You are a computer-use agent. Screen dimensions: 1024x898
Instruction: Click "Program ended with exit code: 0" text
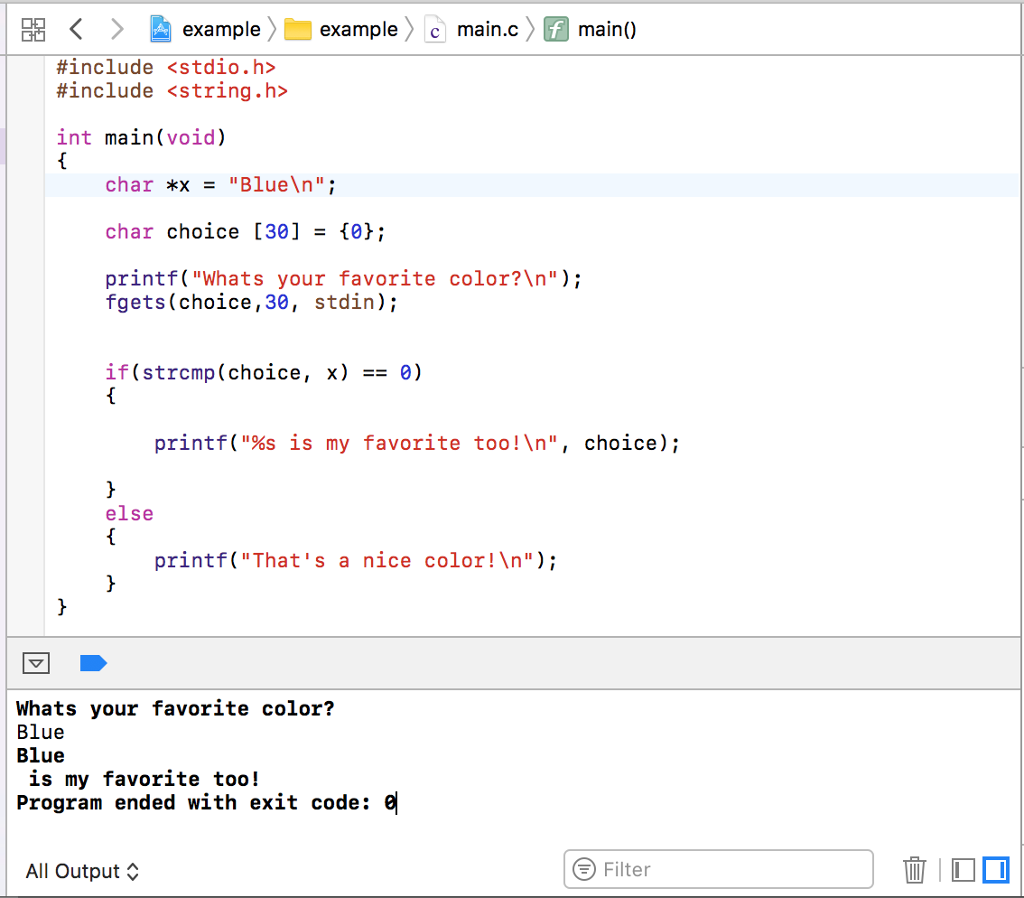[x=206, y=803]
